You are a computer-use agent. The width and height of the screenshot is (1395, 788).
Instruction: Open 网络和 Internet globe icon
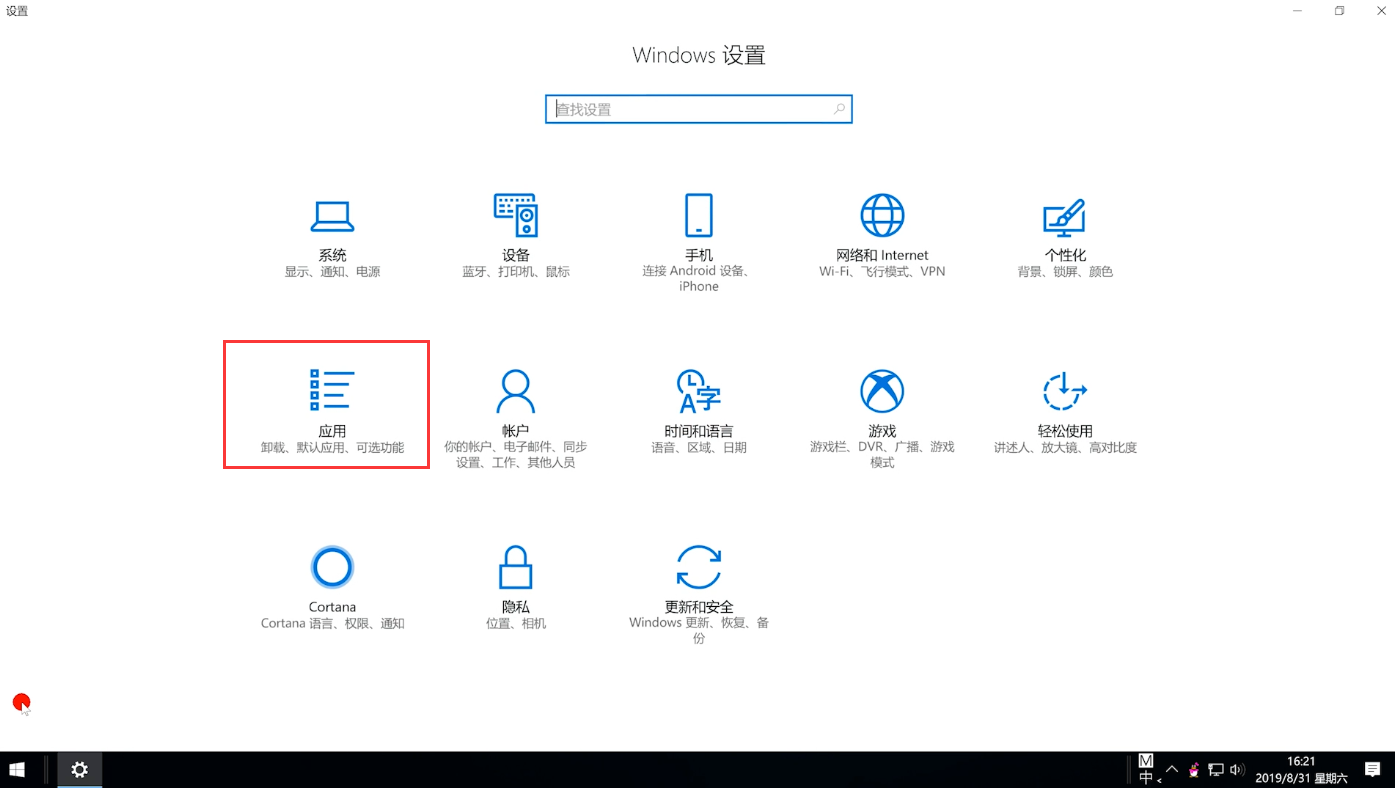[882, 215]
